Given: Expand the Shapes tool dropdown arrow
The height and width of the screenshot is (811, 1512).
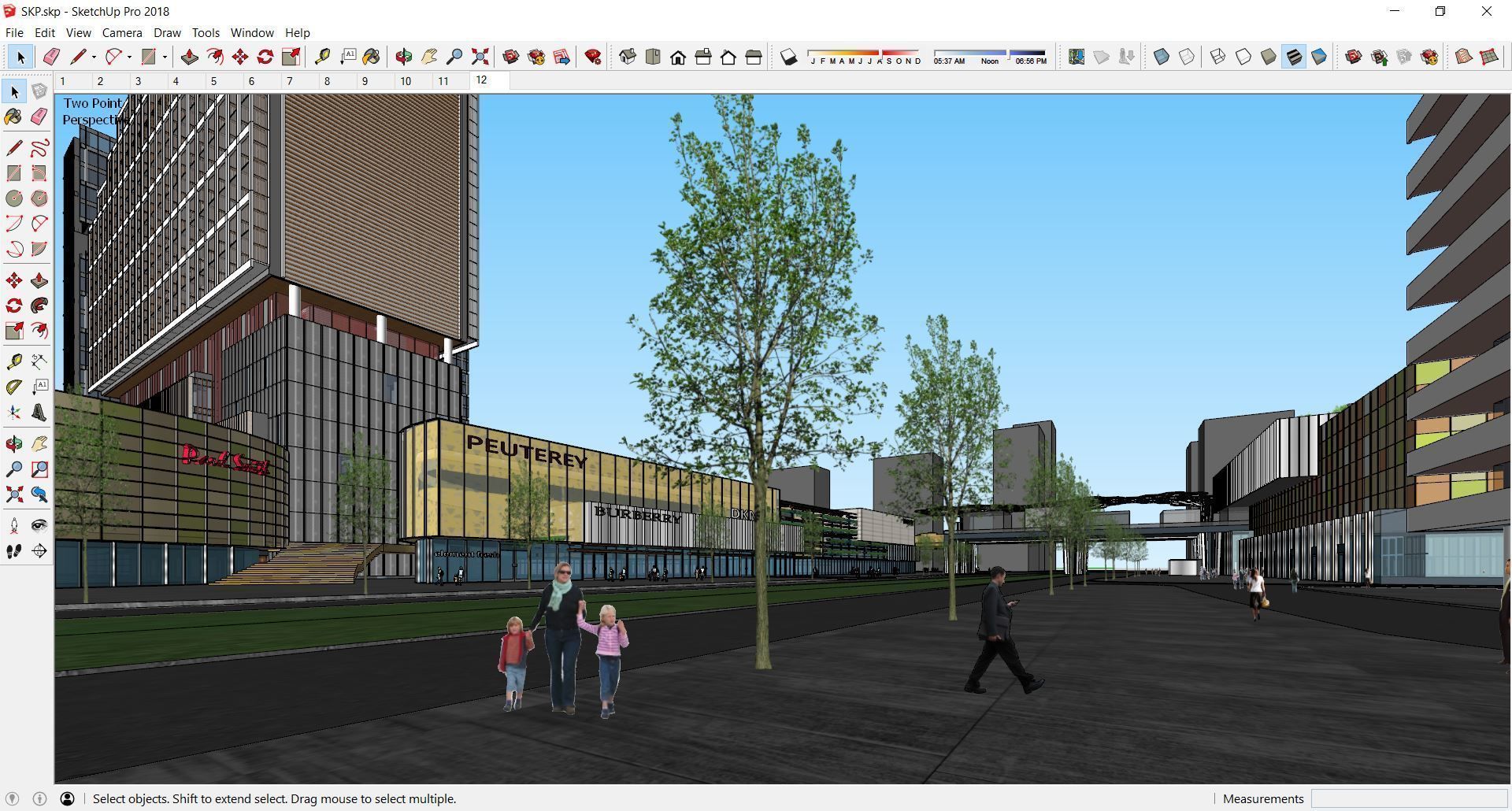Looking at the screenshot, I should (165, 57).
